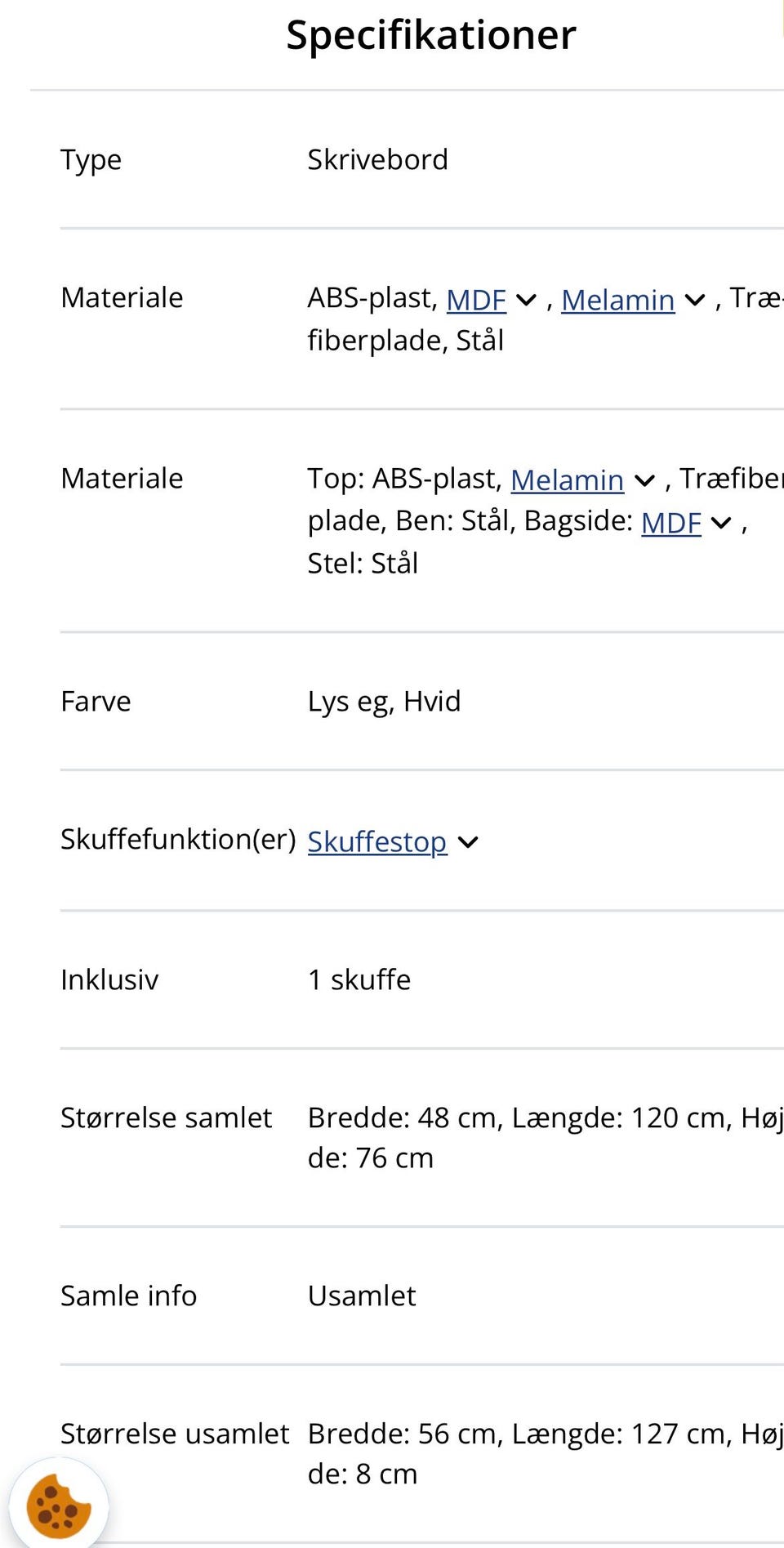Click the chevron icon after the first MDF link
Image resolution: width=784 pixels, height=1548 pixels.
click(526, 301)
